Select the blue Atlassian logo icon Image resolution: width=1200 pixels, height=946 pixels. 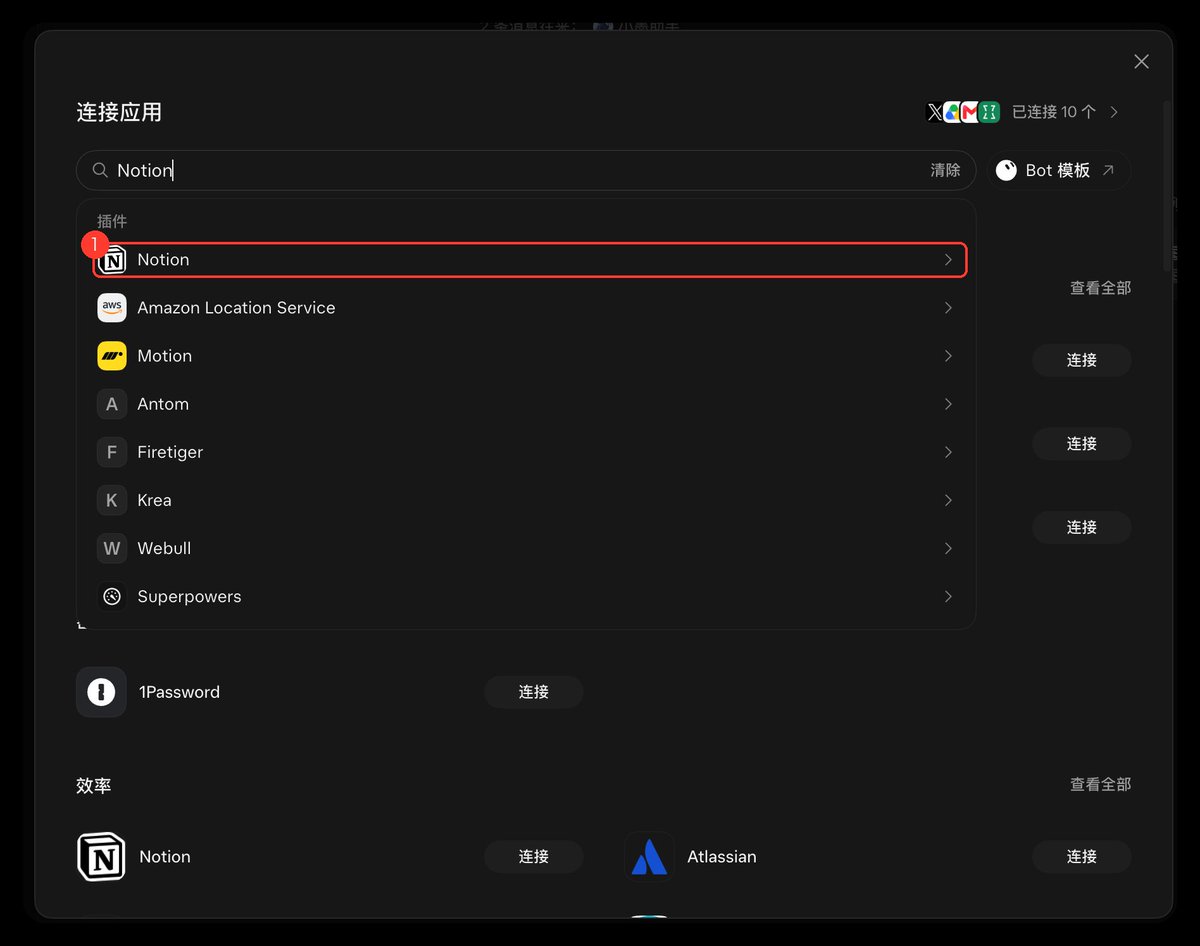tap(649, 857)
